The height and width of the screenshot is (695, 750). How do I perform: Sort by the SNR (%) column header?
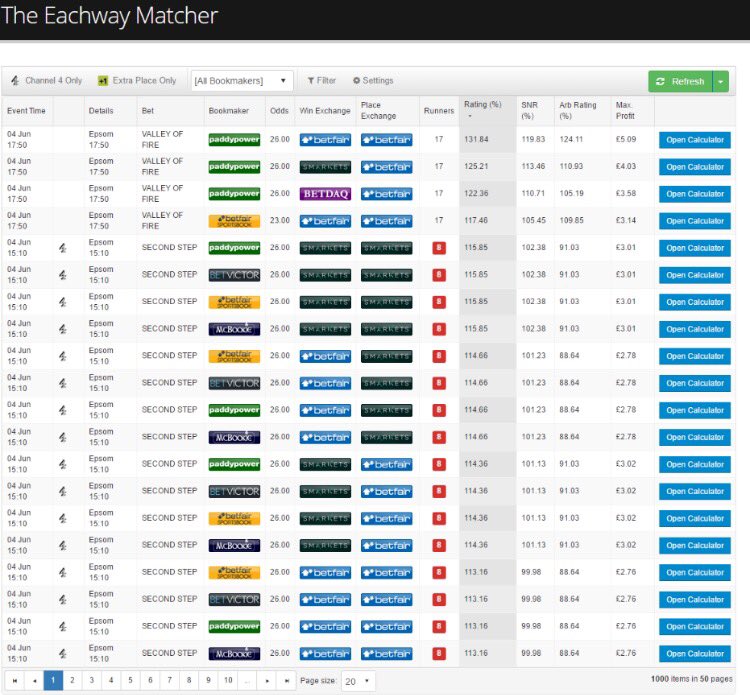coord(529,110)
